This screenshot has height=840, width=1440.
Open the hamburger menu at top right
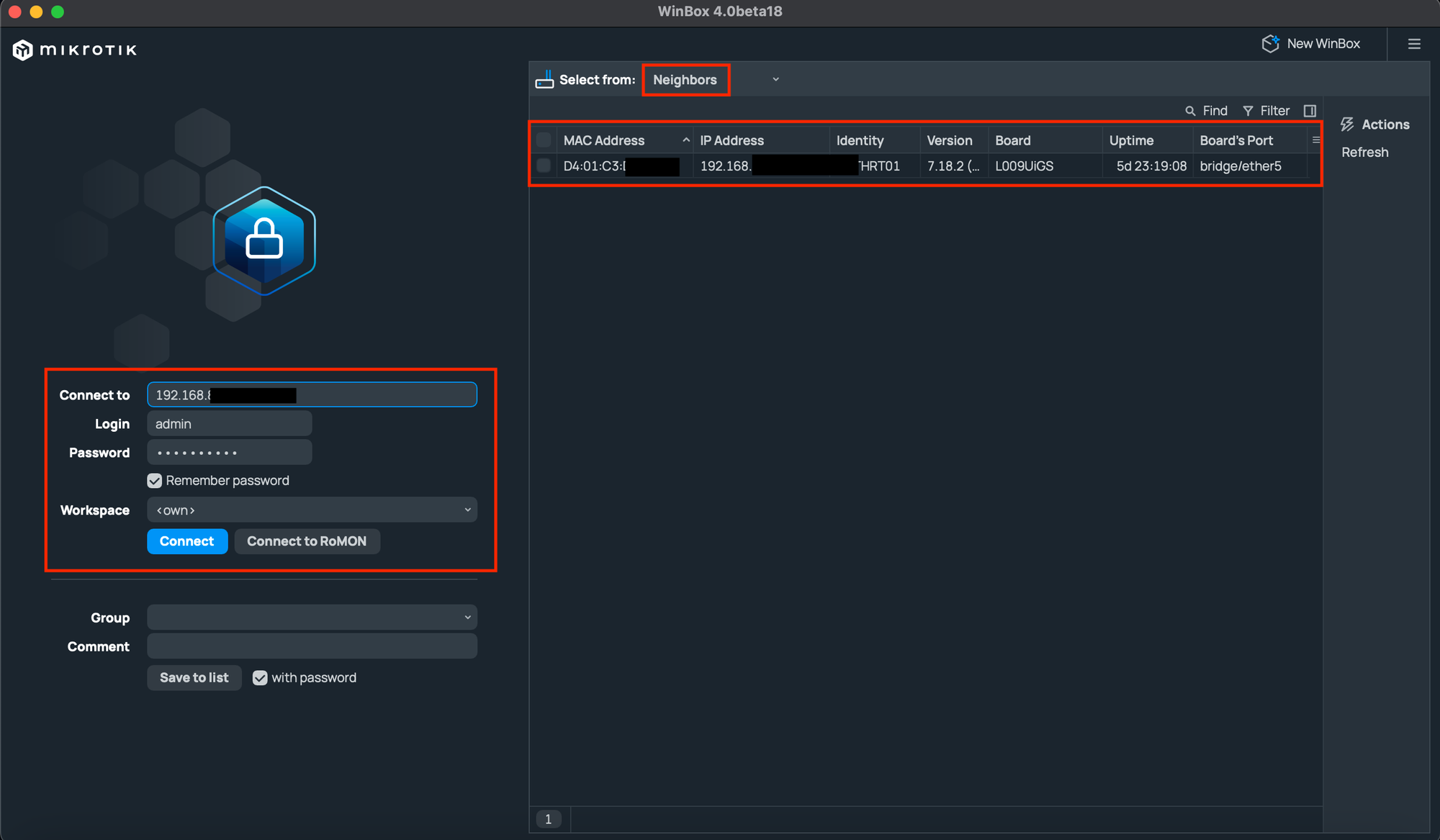[x=1414, y=44]
